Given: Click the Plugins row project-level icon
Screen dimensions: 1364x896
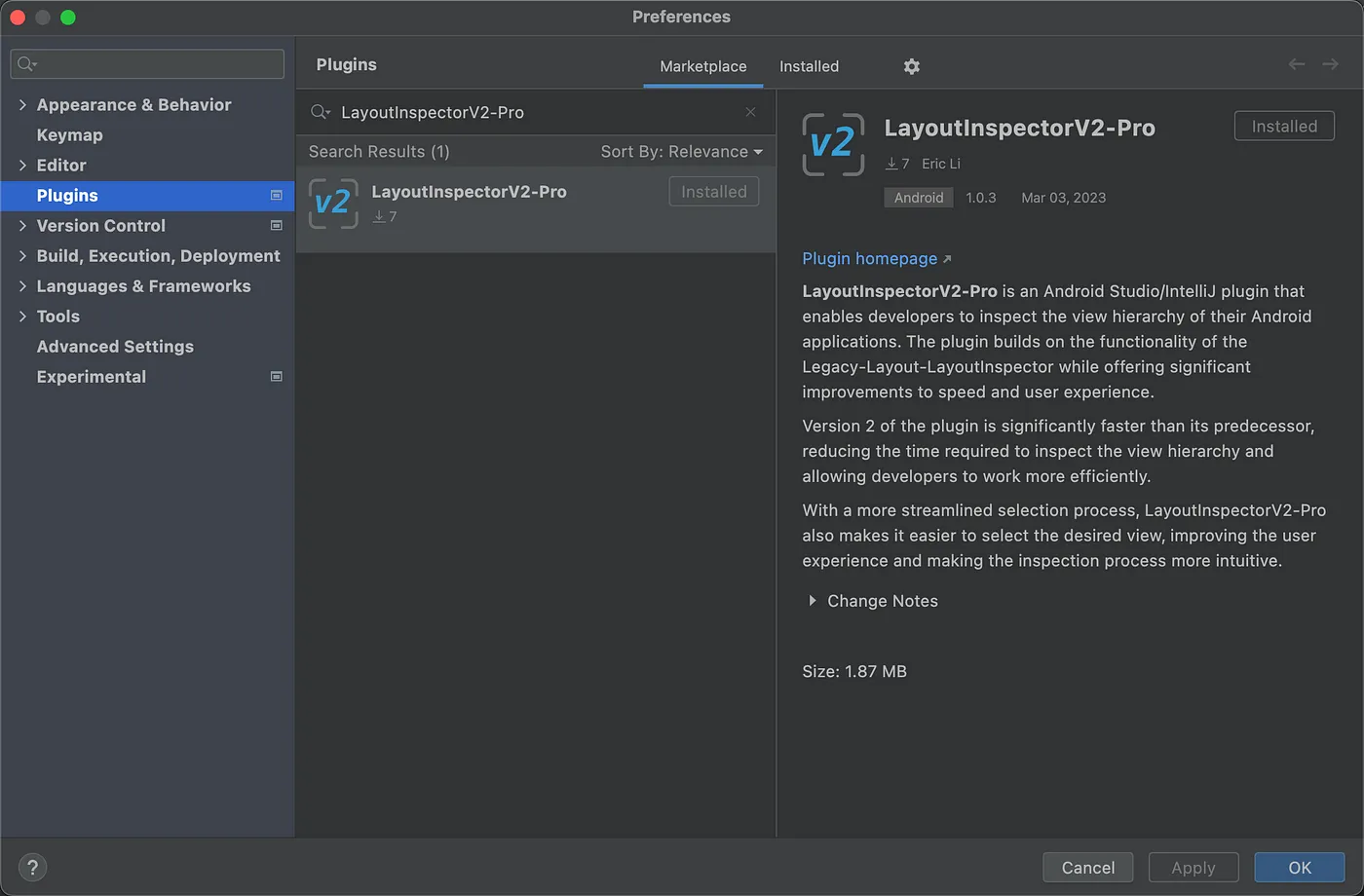Looking at the screenshot, I should 276,196.
